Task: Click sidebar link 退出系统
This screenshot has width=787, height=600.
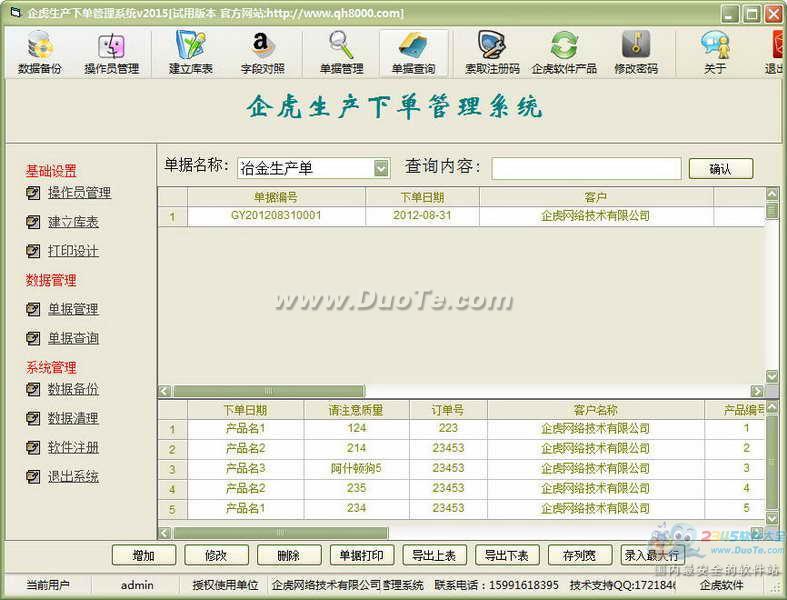Action: [x=73, y=476]
